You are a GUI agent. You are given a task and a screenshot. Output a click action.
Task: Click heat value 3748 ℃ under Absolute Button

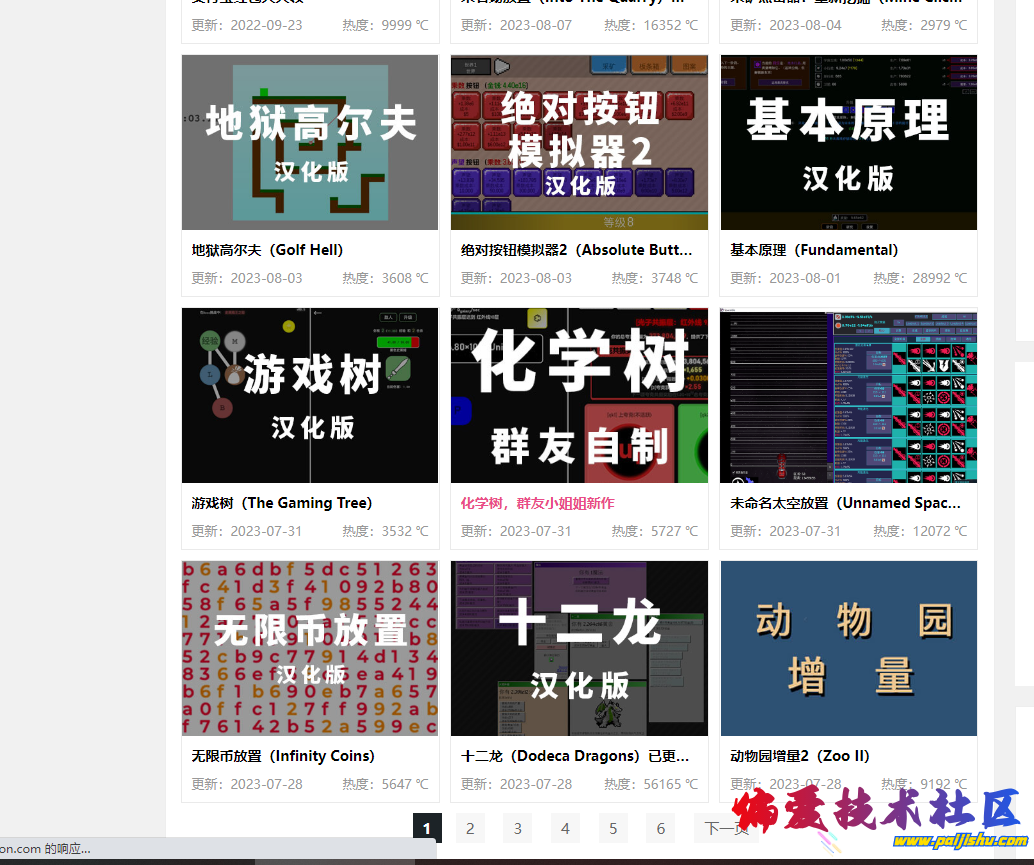(x=655, y=278)
